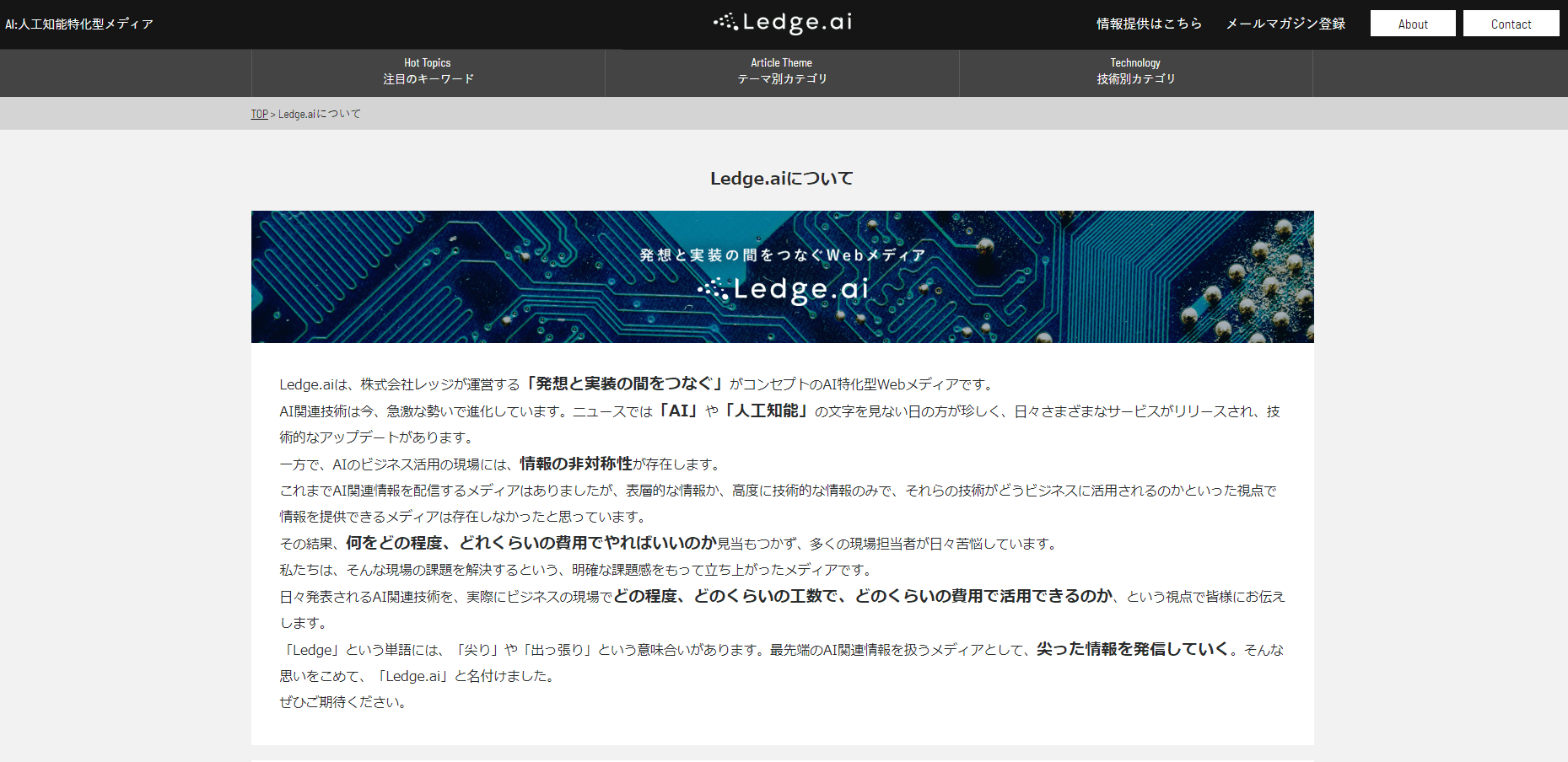
Task: Click 'Ledge.aiについて' breadcrumb current page text
Action: click(x=320, y=114)
